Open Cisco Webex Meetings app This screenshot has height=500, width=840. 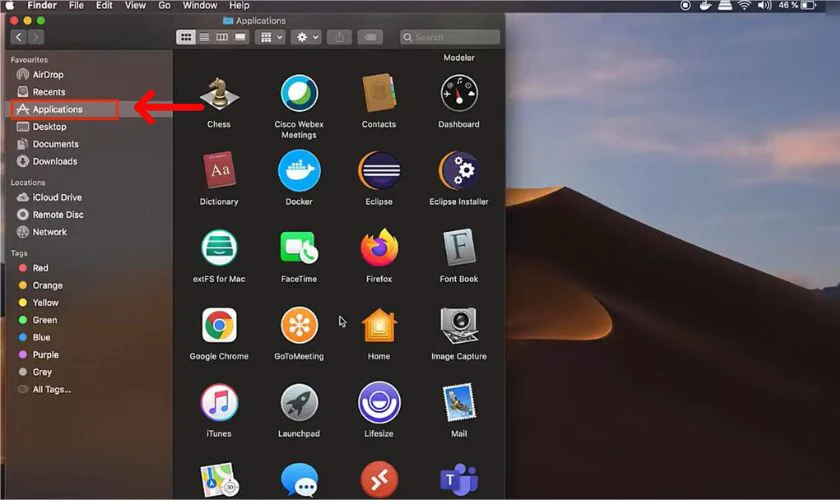[x=299, y=94]
